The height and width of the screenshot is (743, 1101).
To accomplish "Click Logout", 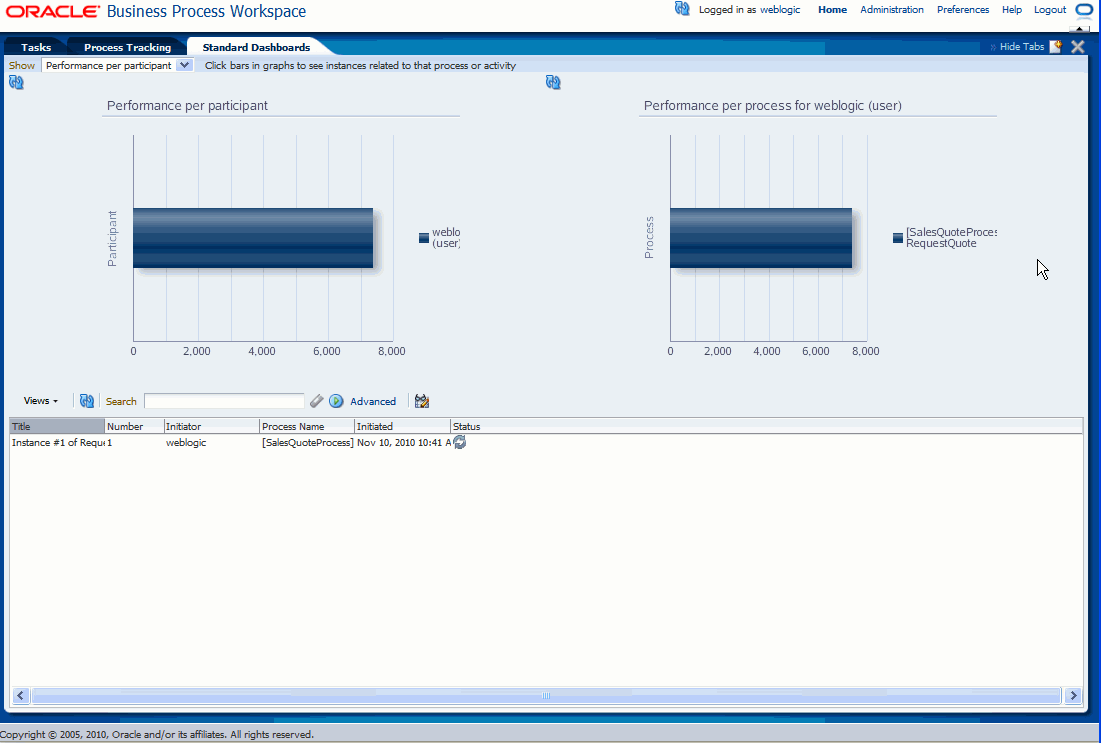I will click(1050, 10).
